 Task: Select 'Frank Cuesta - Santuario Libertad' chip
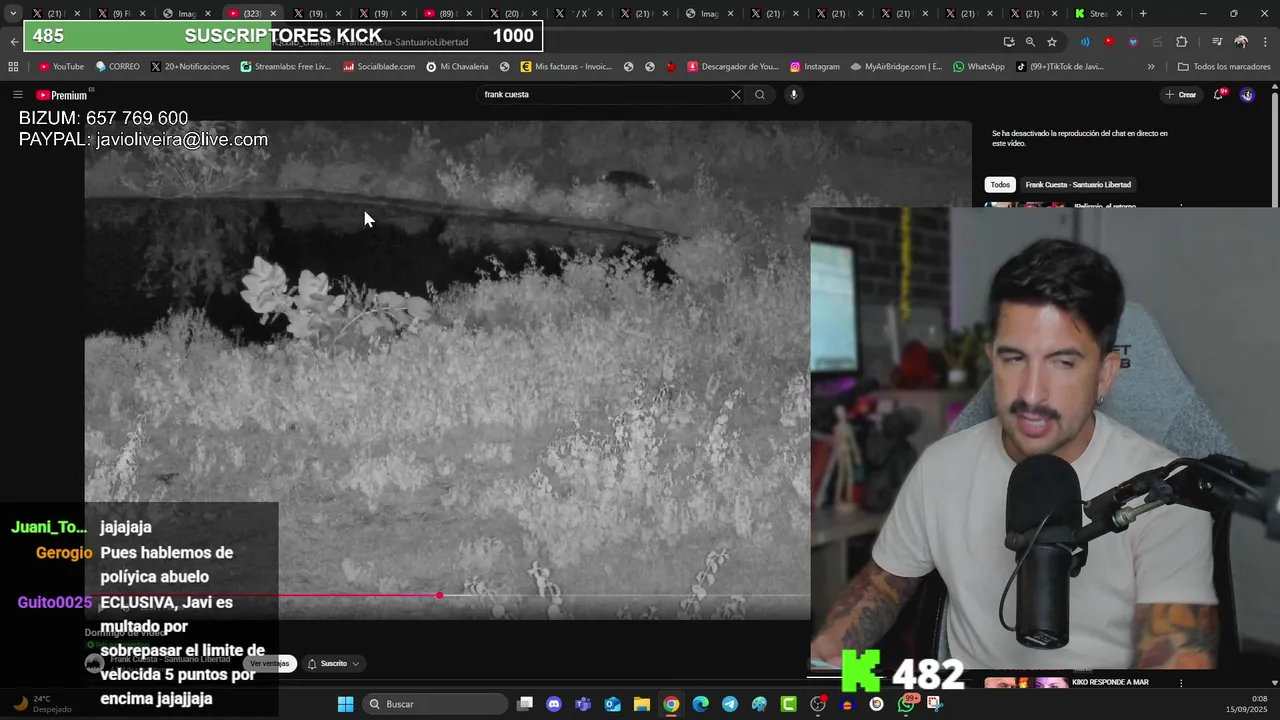(x=1078, y=185)
